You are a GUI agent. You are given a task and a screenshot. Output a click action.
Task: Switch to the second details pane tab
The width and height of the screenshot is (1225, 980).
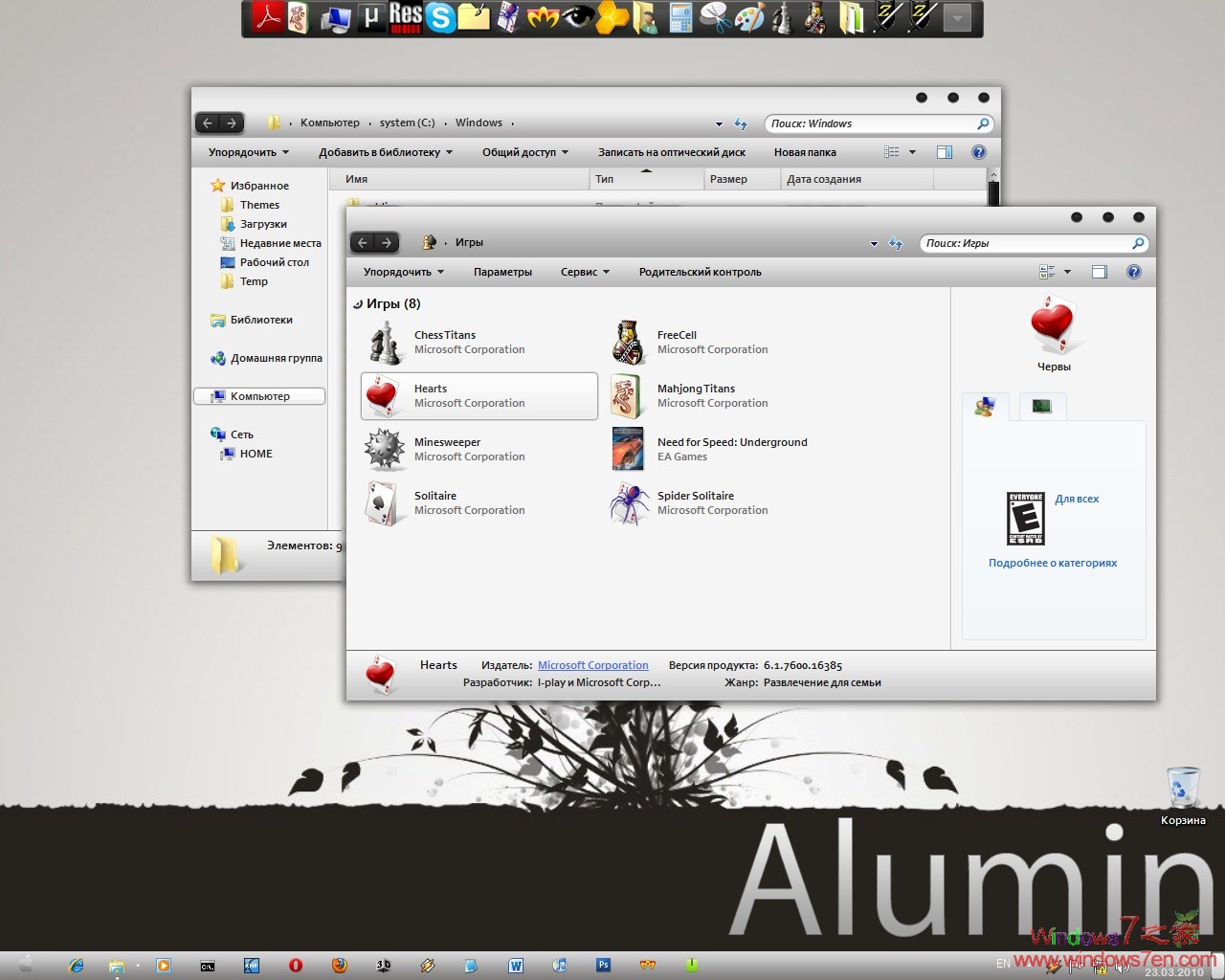point(1042,406)
